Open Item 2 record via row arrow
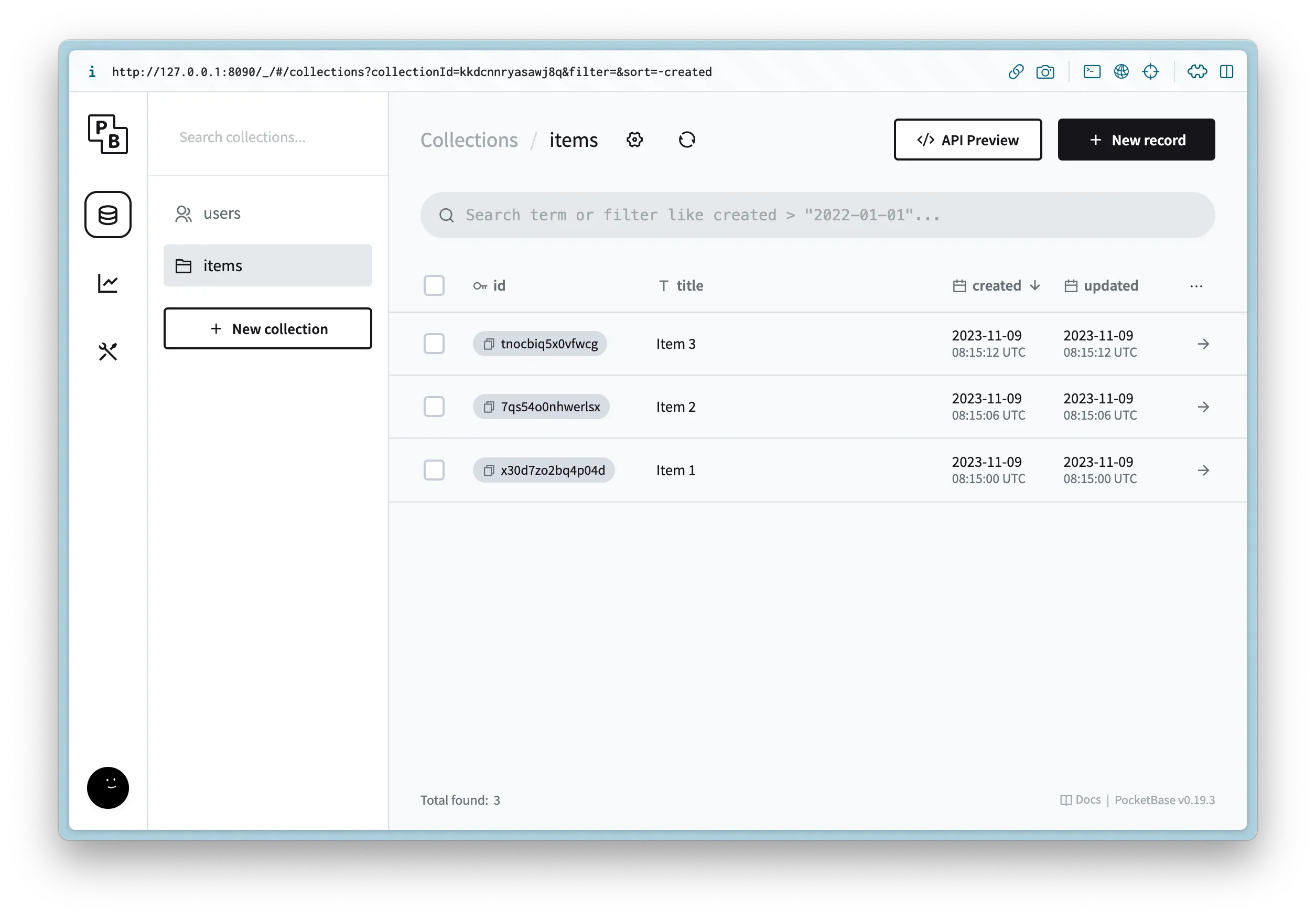The height and width of the screenshot is (918, 1316). [x=1203, y=407]
